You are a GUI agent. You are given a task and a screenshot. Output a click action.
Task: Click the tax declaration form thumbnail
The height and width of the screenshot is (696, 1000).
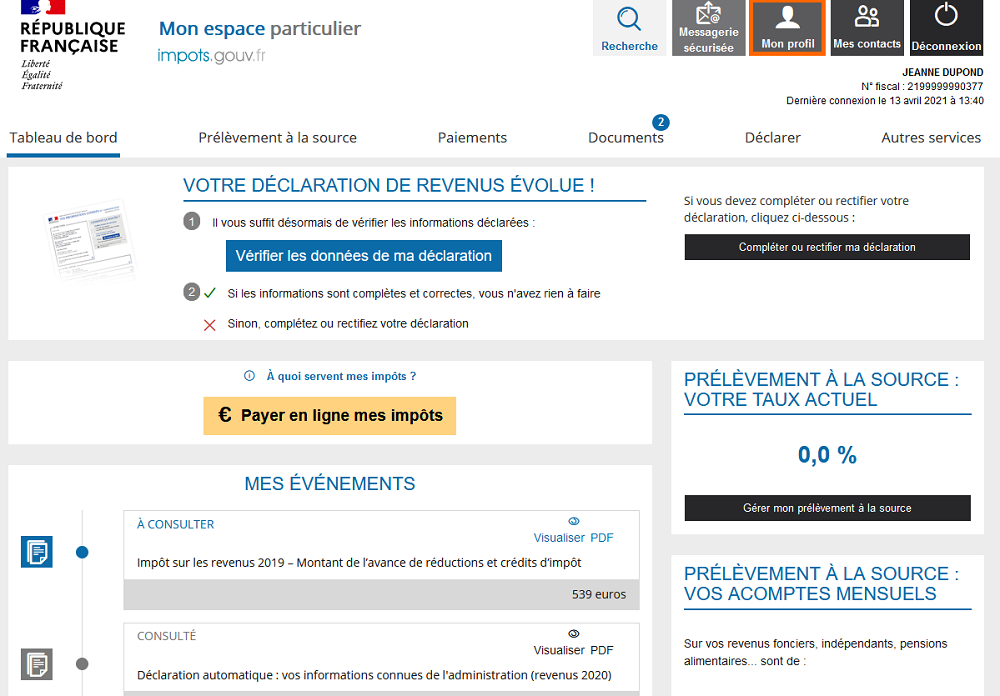coord(90,238)
